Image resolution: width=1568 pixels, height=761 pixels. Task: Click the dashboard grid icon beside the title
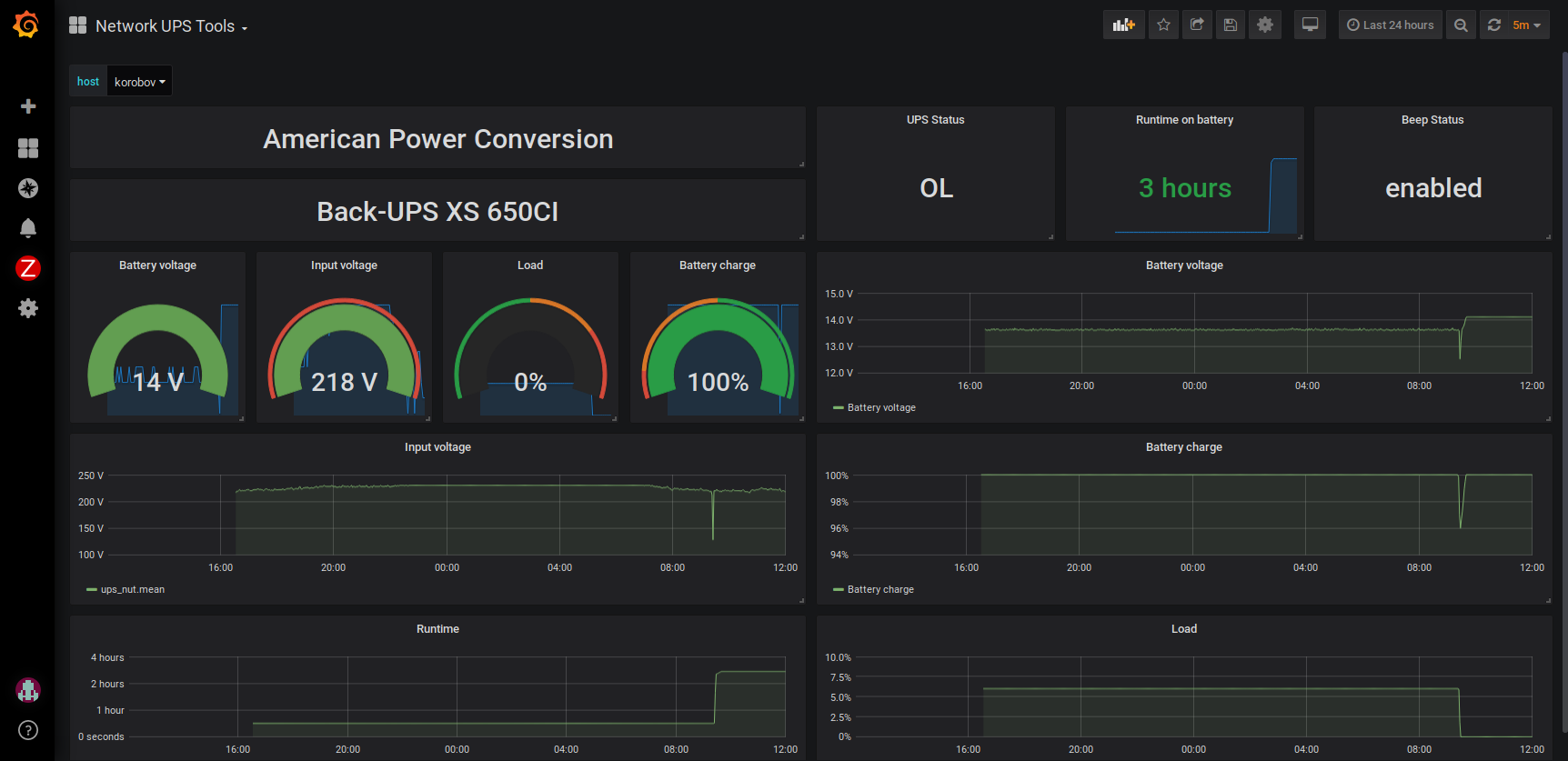click(78, 25)
